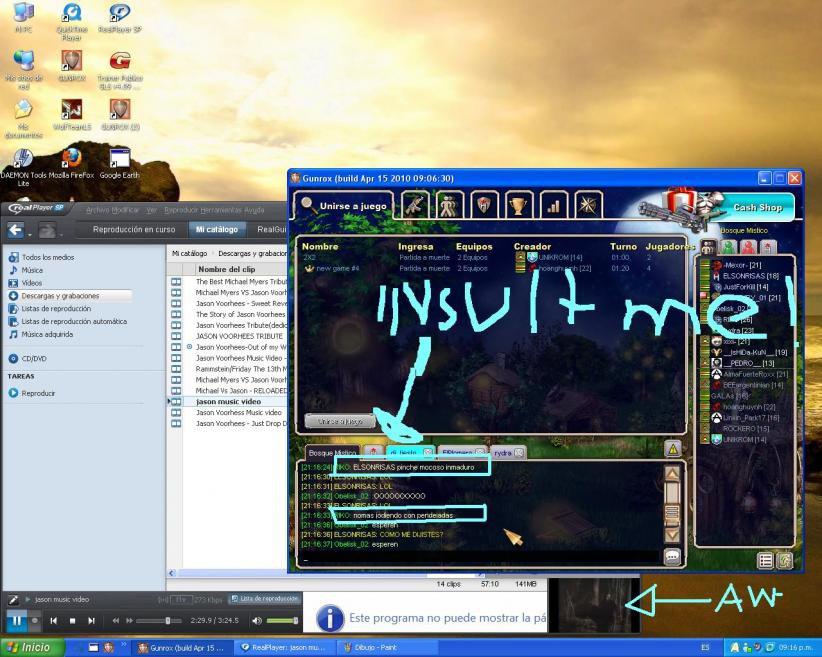The height and width of the screenshot is (657, 822).
Task: Click the Cash Shop button
Action: 758,207
